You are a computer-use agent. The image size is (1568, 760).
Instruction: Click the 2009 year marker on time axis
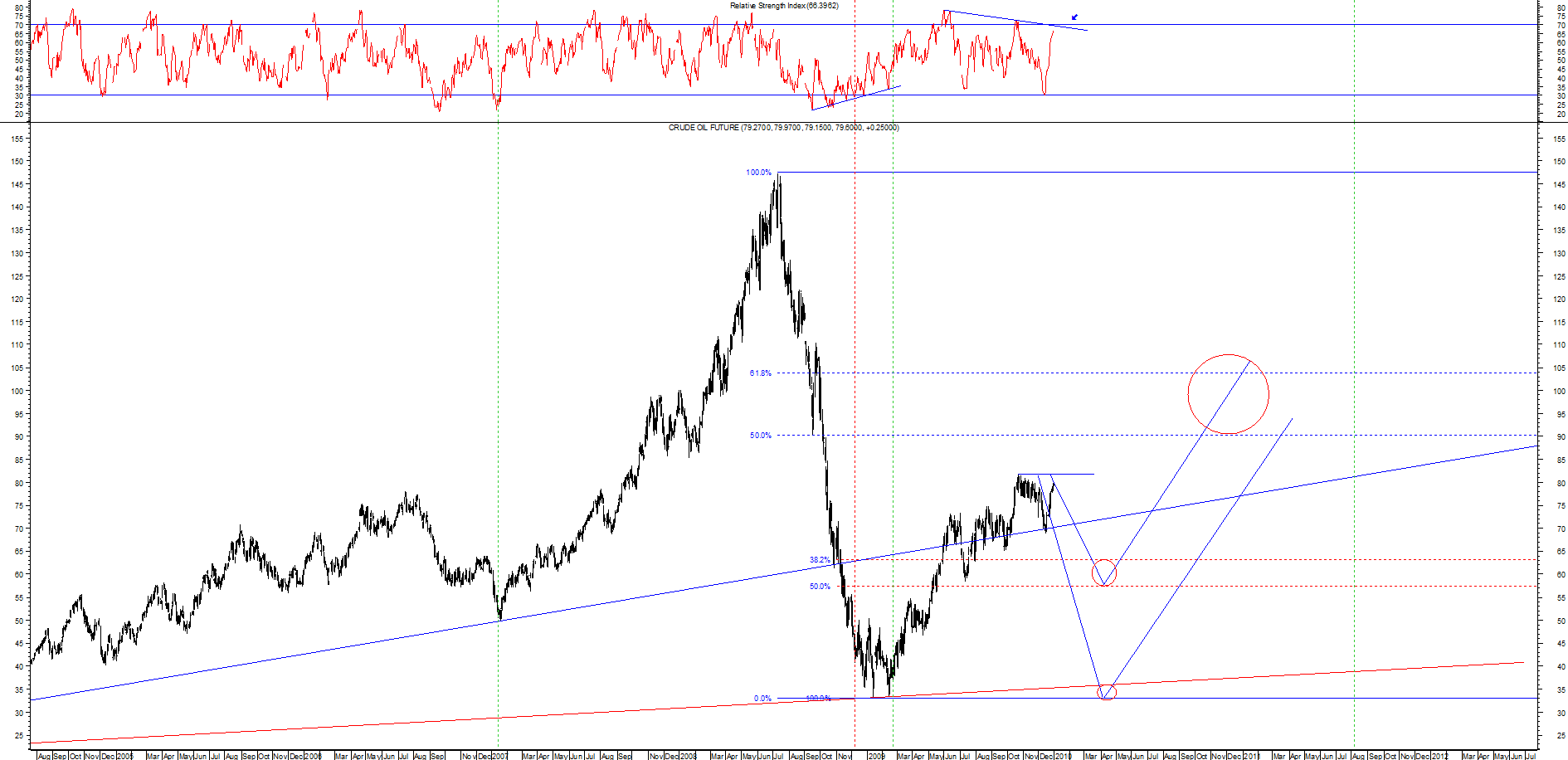(x=877, y=756)
